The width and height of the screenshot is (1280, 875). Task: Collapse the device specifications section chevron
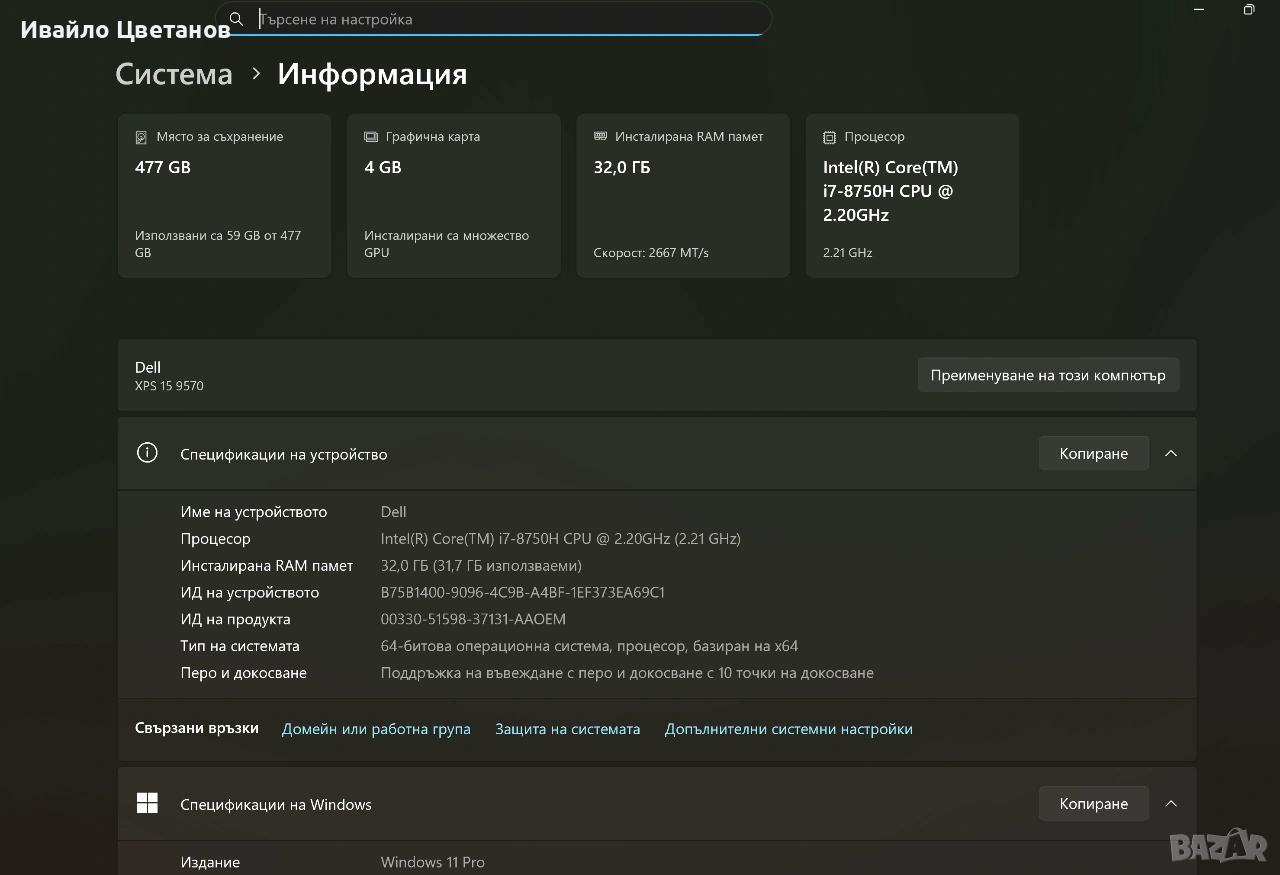click(x=1171, y=453)
